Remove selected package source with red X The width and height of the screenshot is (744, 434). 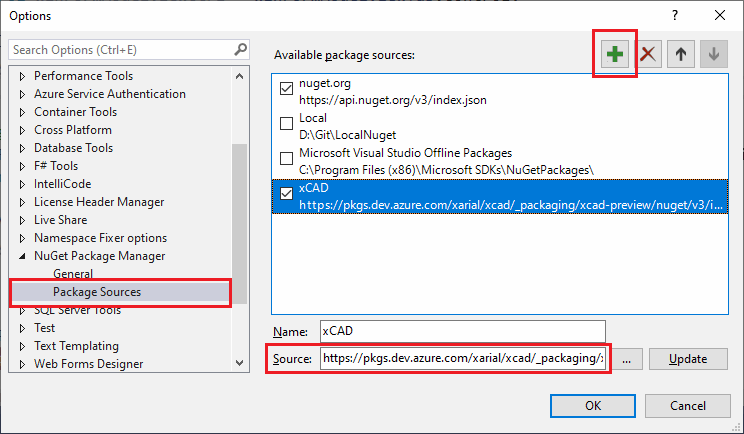648,54
